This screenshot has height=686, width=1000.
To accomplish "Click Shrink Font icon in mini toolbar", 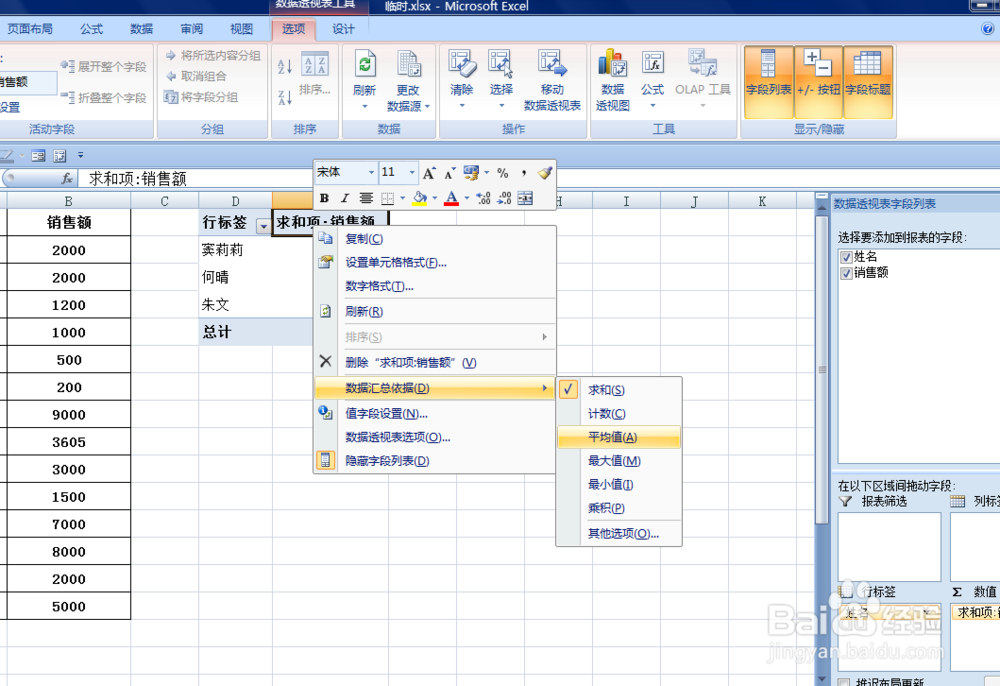I will (x=450, y=173).
